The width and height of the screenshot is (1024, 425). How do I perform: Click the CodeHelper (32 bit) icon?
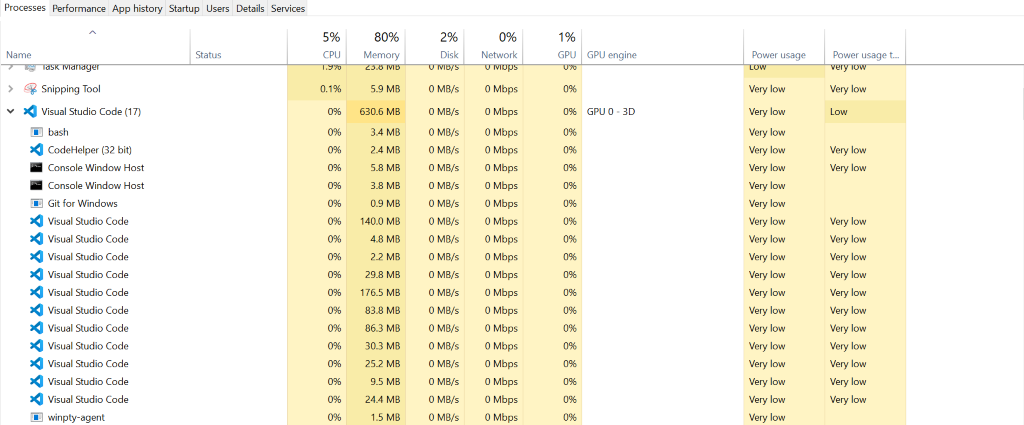(x=36, y=150)
